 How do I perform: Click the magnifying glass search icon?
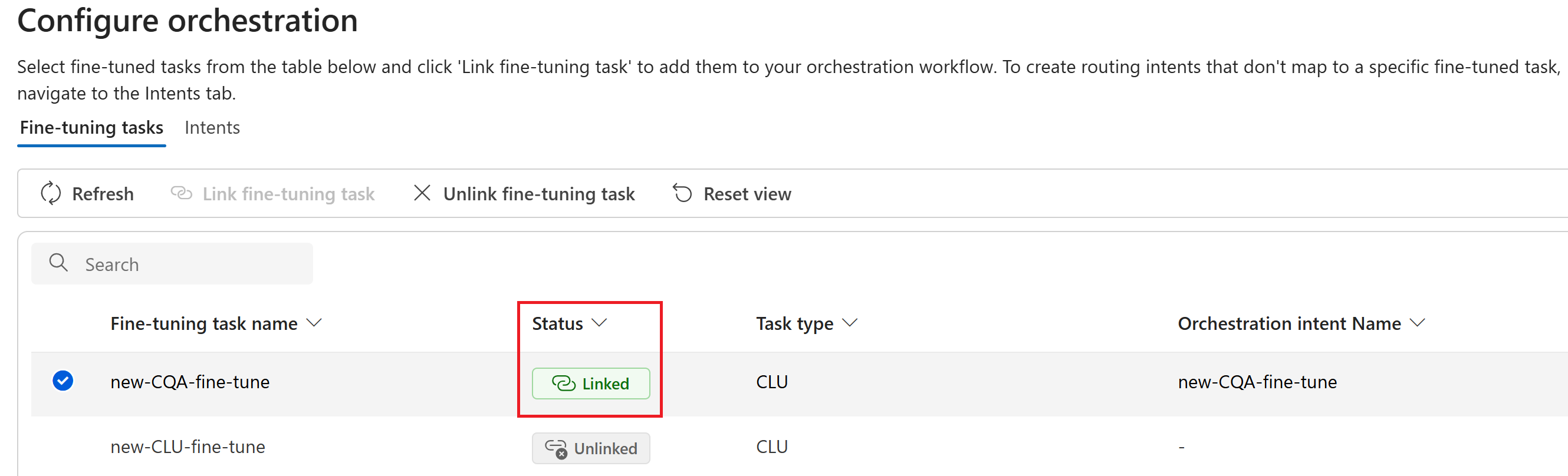tap(58, 263)
